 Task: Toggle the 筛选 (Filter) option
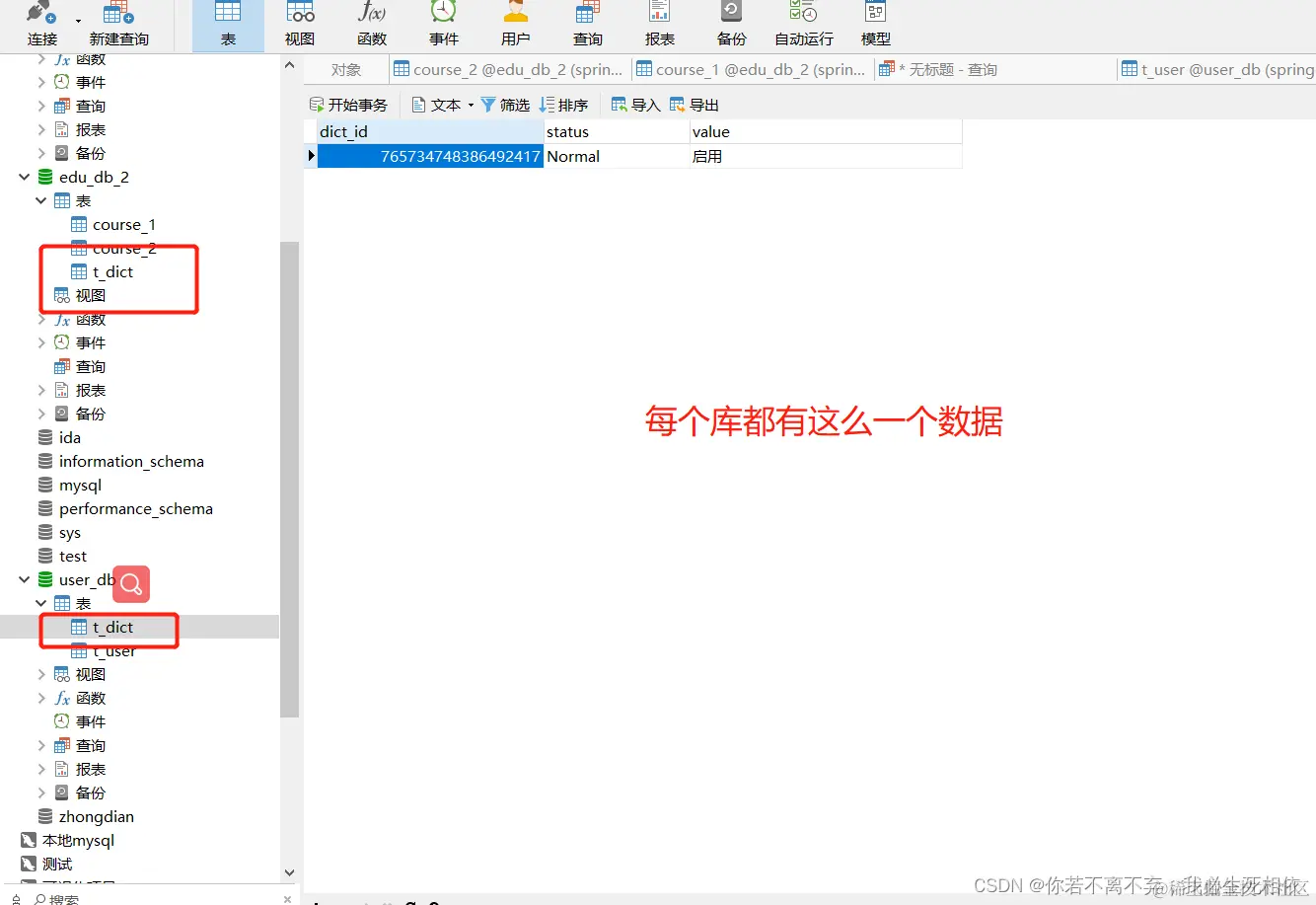coord(506,104)
